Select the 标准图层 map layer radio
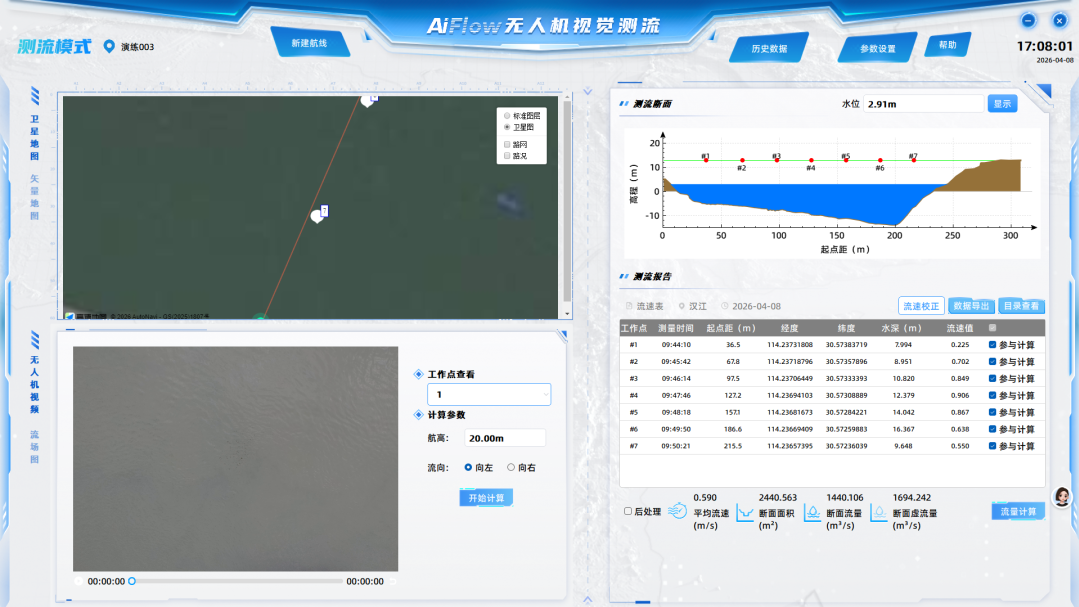 point(507,116)
